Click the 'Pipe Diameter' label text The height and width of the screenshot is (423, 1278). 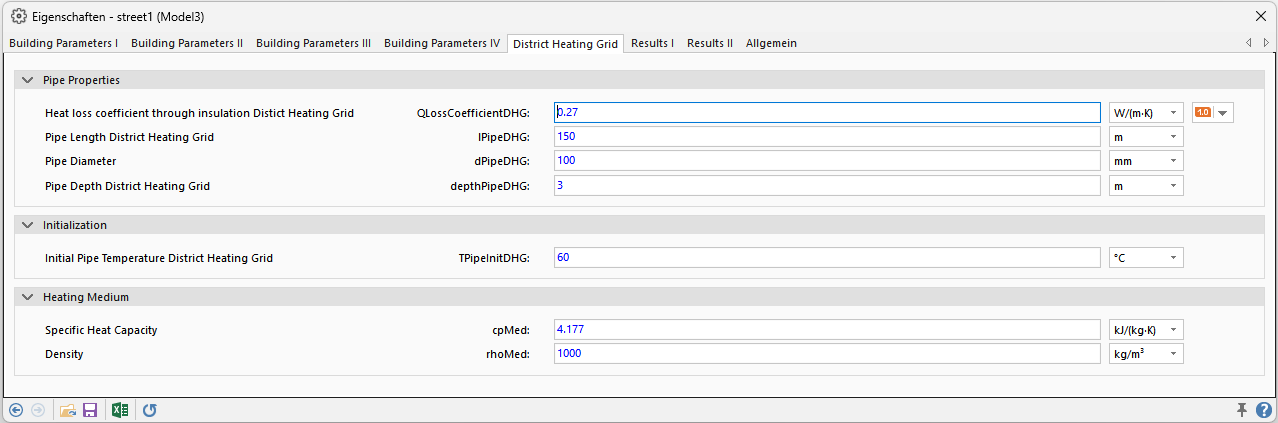click(x=81, y=161)
